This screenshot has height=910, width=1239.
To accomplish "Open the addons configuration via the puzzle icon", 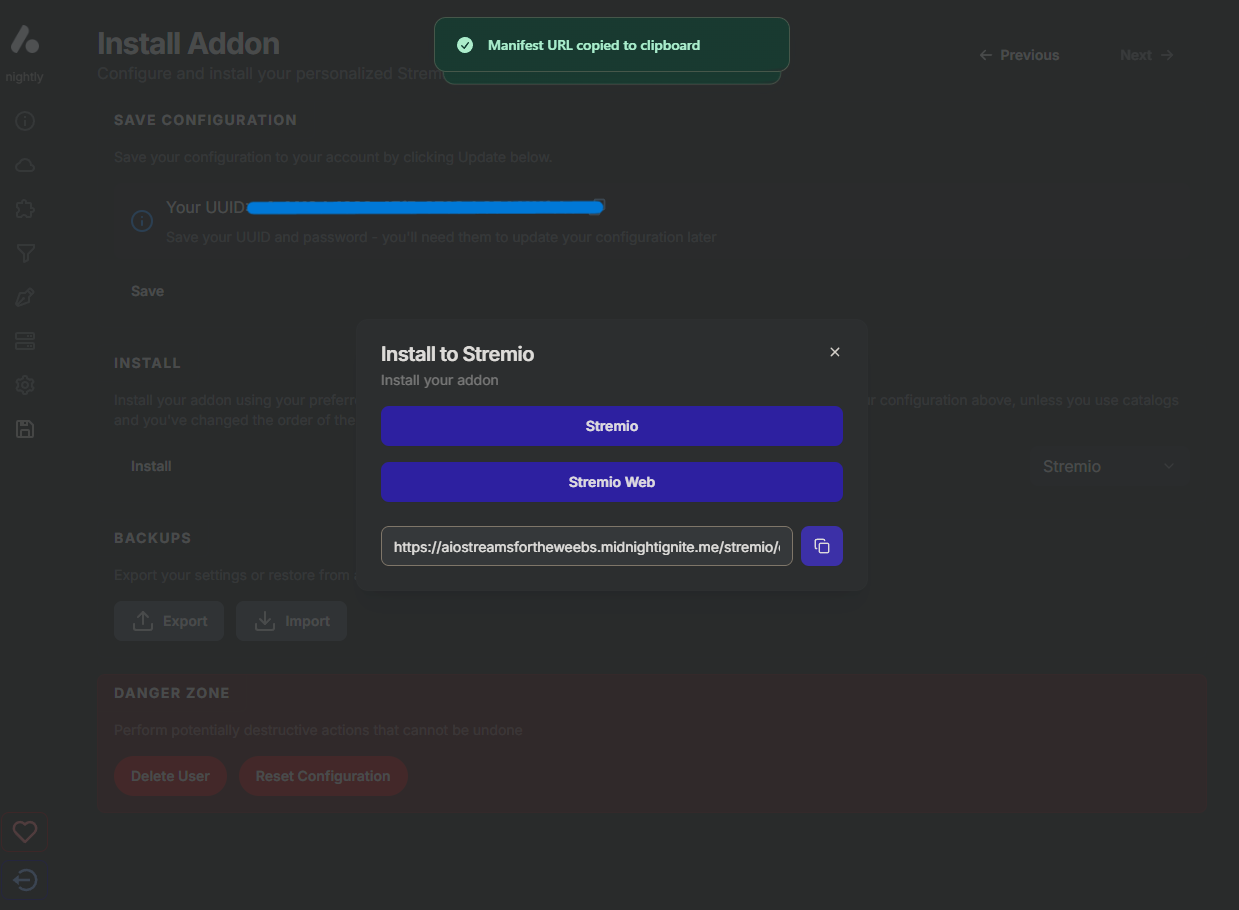I will 24,208.
